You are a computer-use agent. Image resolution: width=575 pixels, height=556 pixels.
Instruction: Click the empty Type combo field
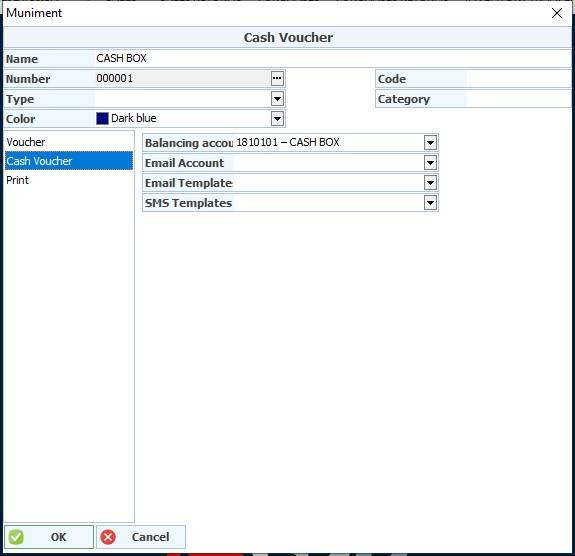[x=182, y=99]
